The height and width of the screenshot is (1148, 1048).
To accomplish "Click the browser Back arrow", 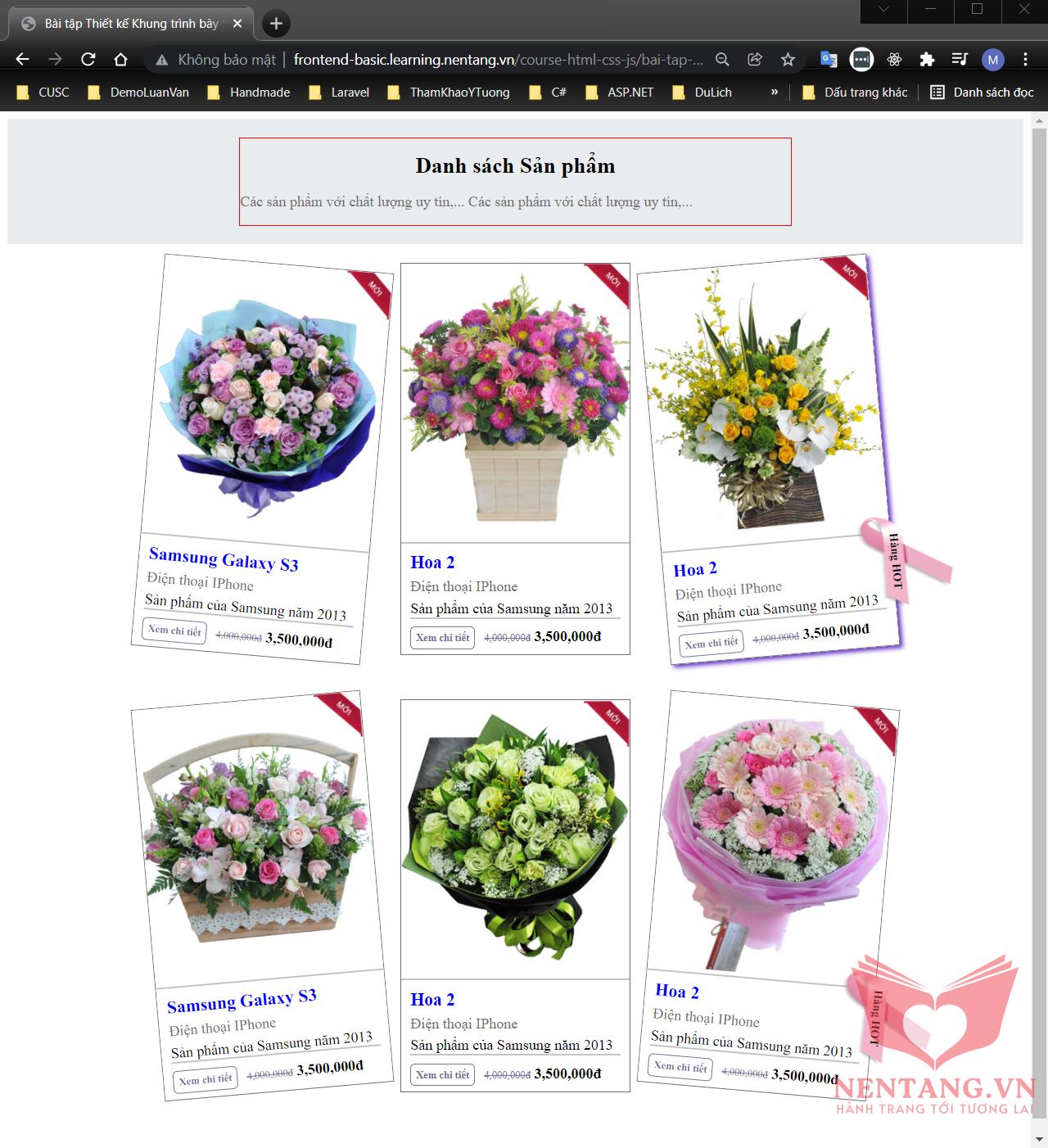I will point(22,59).
